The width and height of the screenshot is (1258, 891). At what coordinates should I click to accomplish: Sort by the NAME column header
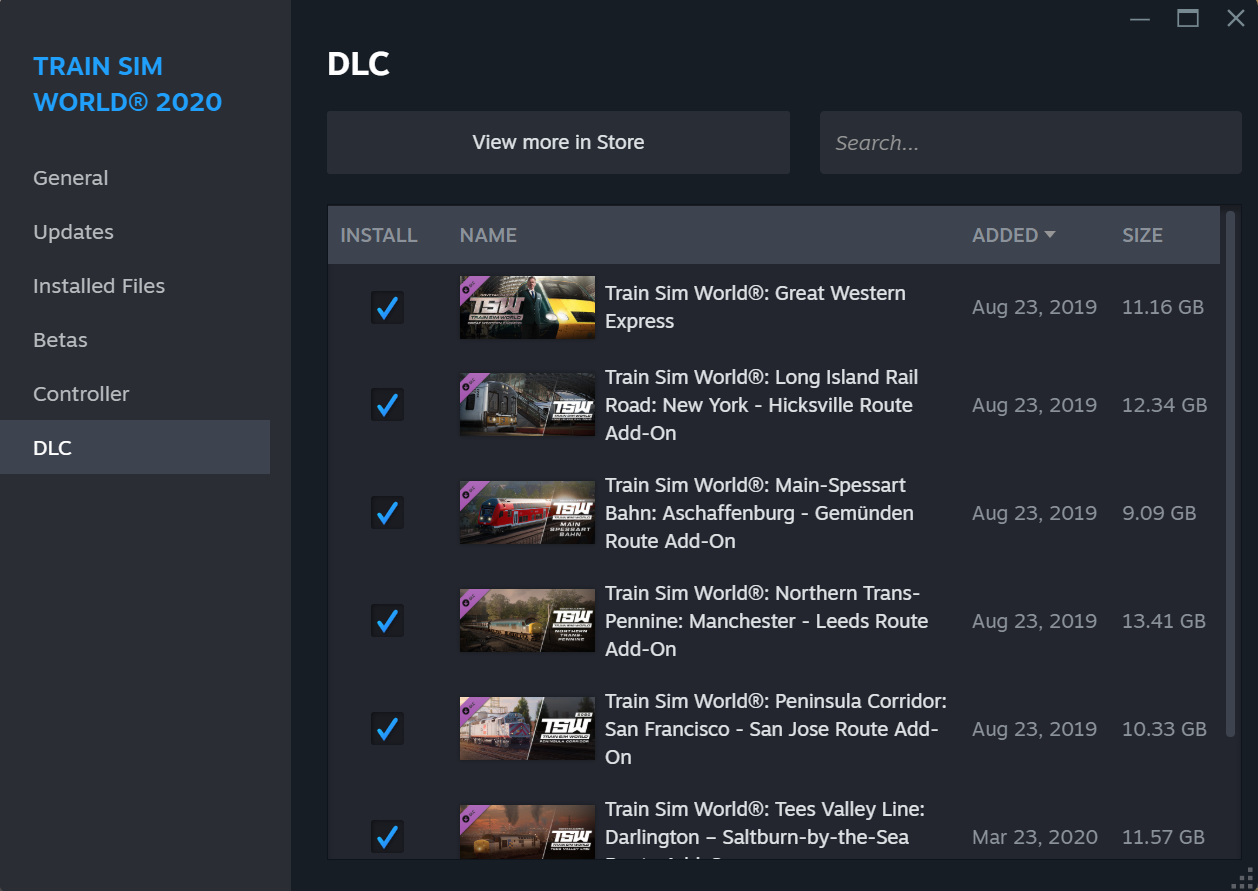point(488,235)
